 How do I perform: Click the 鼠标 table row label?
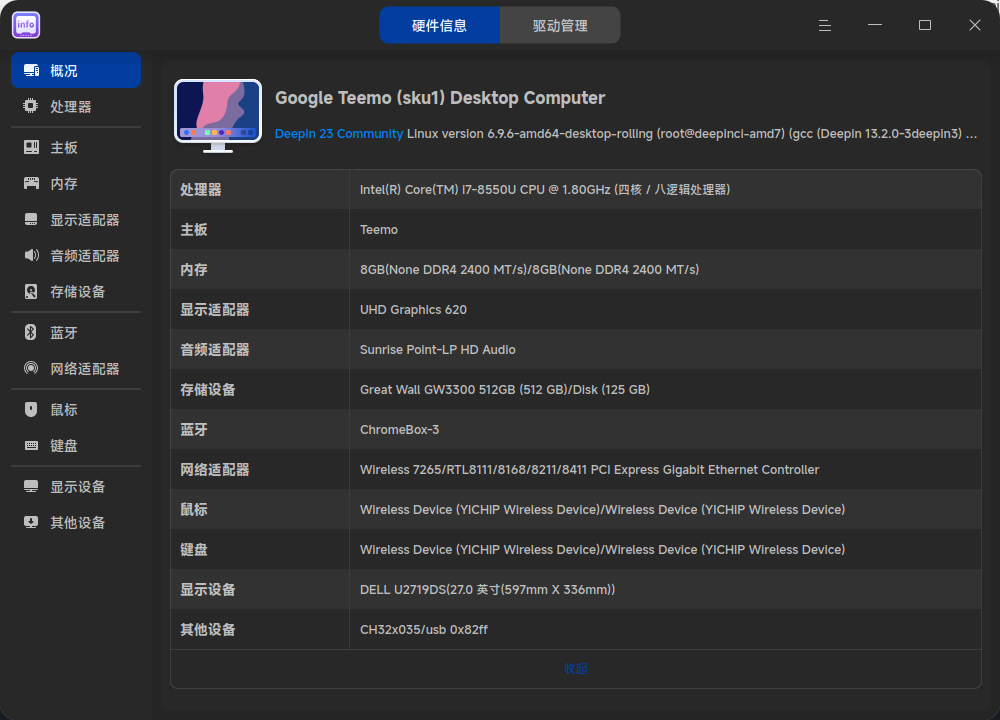pos(194,510)
